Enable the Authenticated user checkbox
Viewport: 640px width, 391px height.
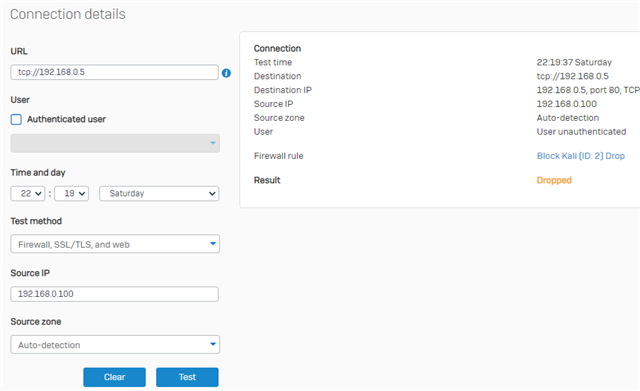coord(16,119)
